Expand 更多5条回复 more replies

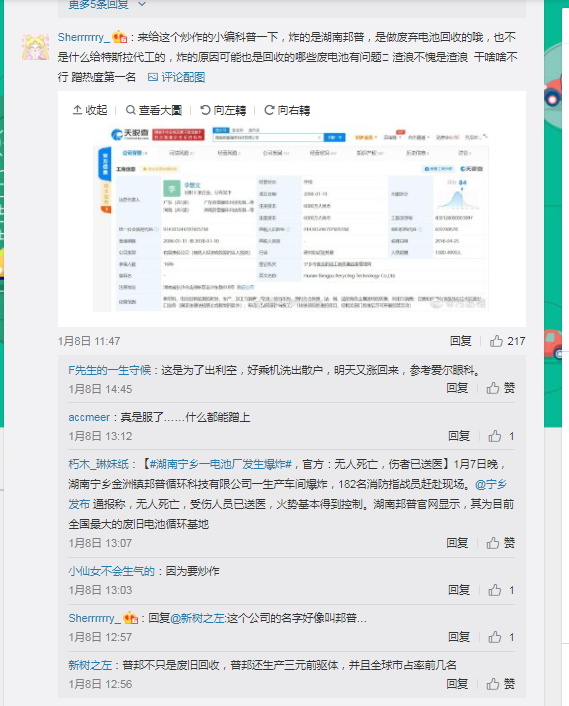click(107, 5)
